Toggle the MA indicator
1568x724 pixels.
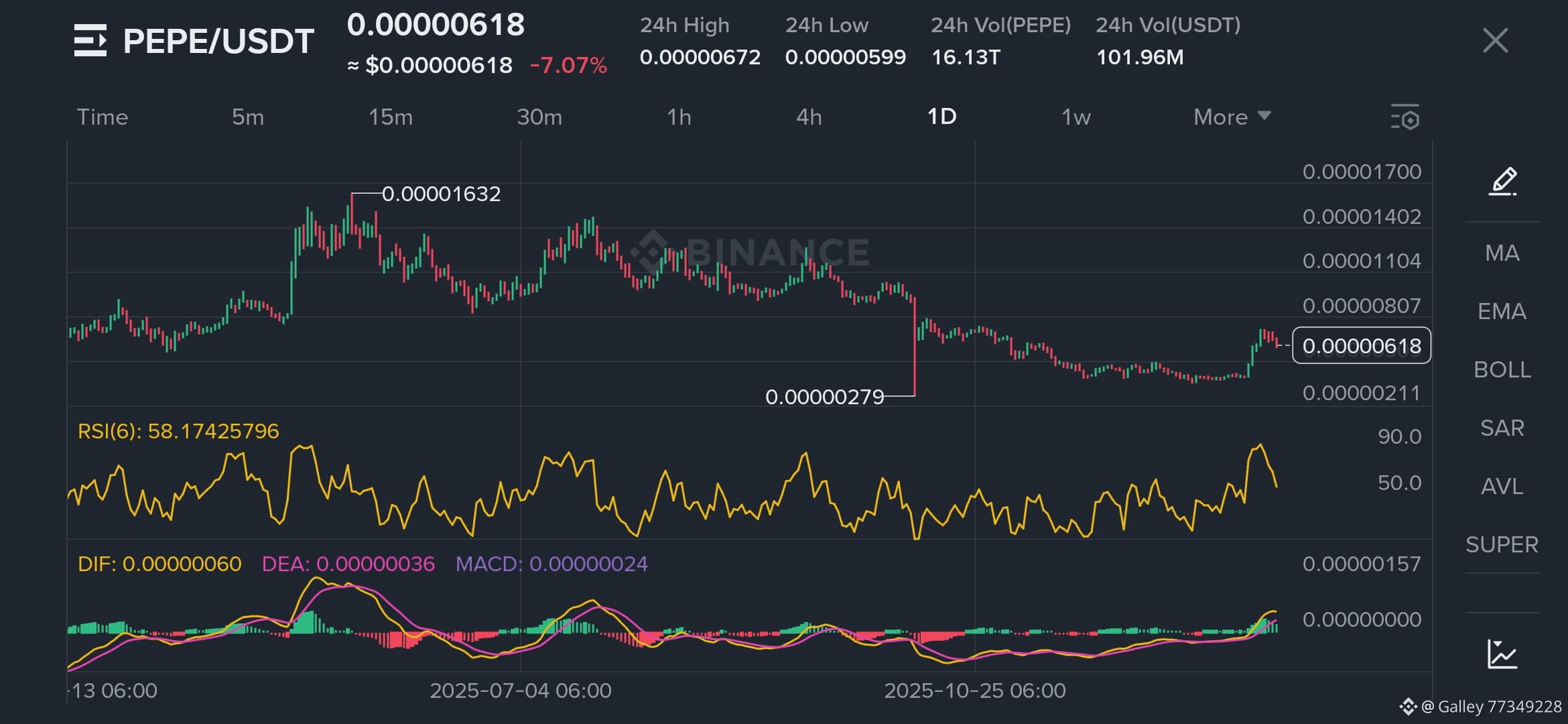tap(1502, 253)
